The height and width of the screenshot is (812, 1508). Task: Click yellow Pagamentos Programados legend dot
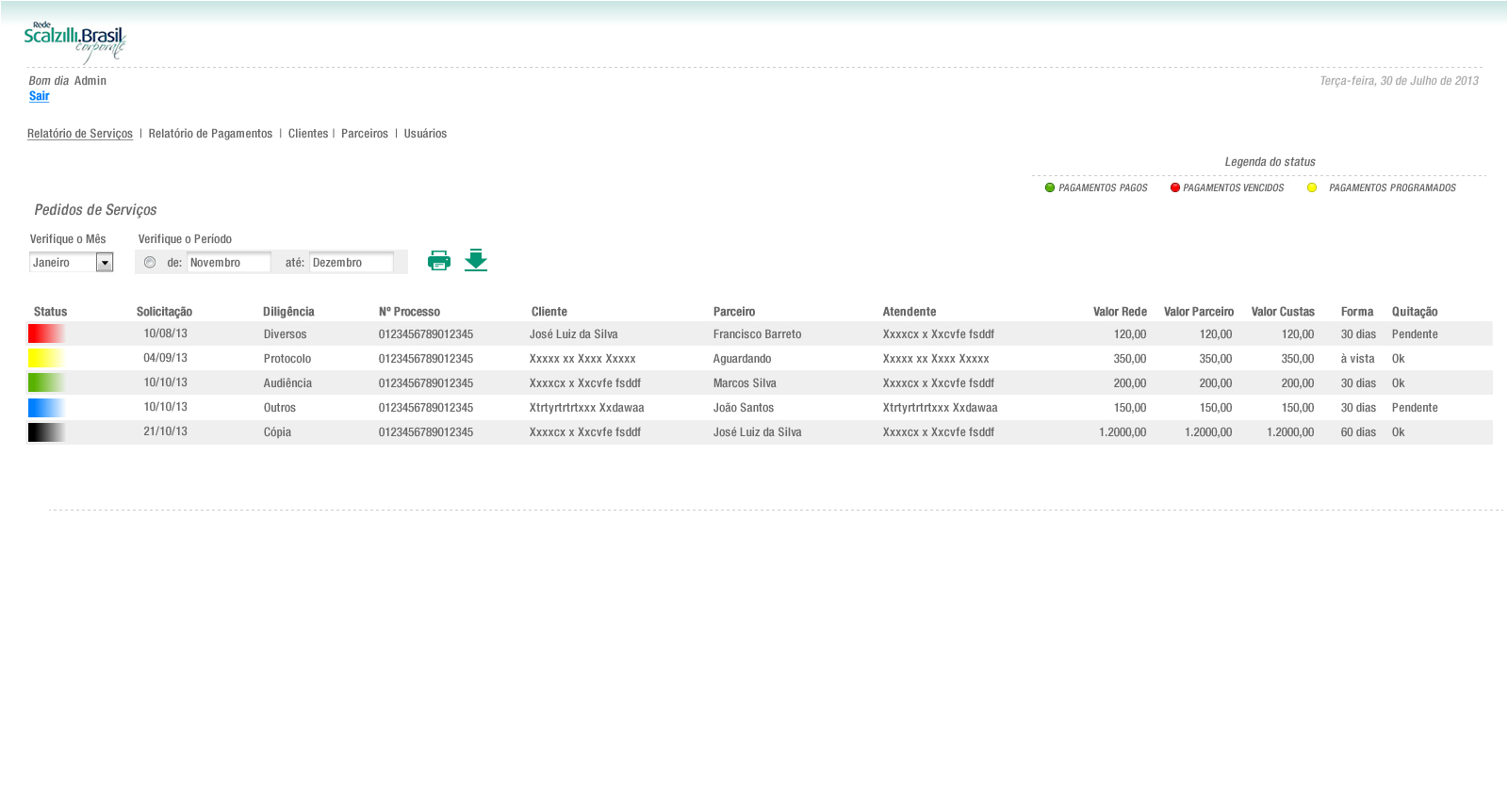pyautogui.click(x=1312, y=187)
